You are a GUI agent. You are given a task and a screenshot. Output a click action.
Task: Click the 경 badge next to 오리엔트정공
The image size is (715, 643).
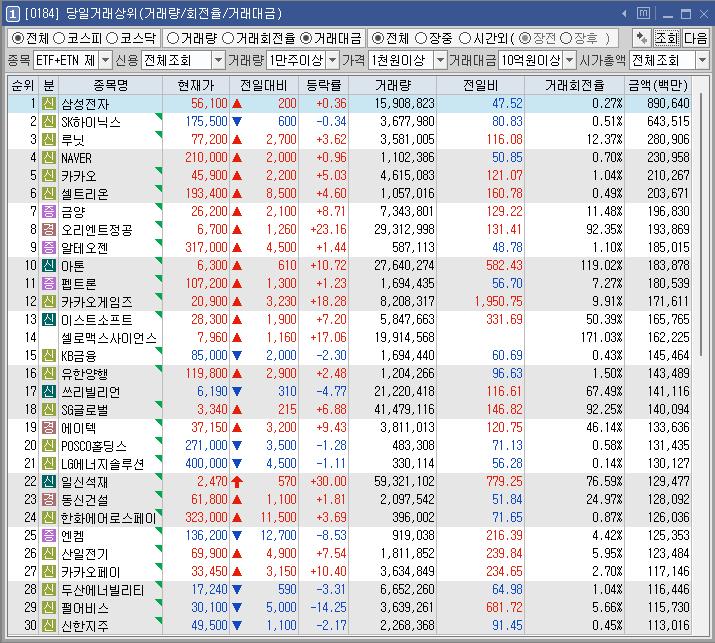49,229
